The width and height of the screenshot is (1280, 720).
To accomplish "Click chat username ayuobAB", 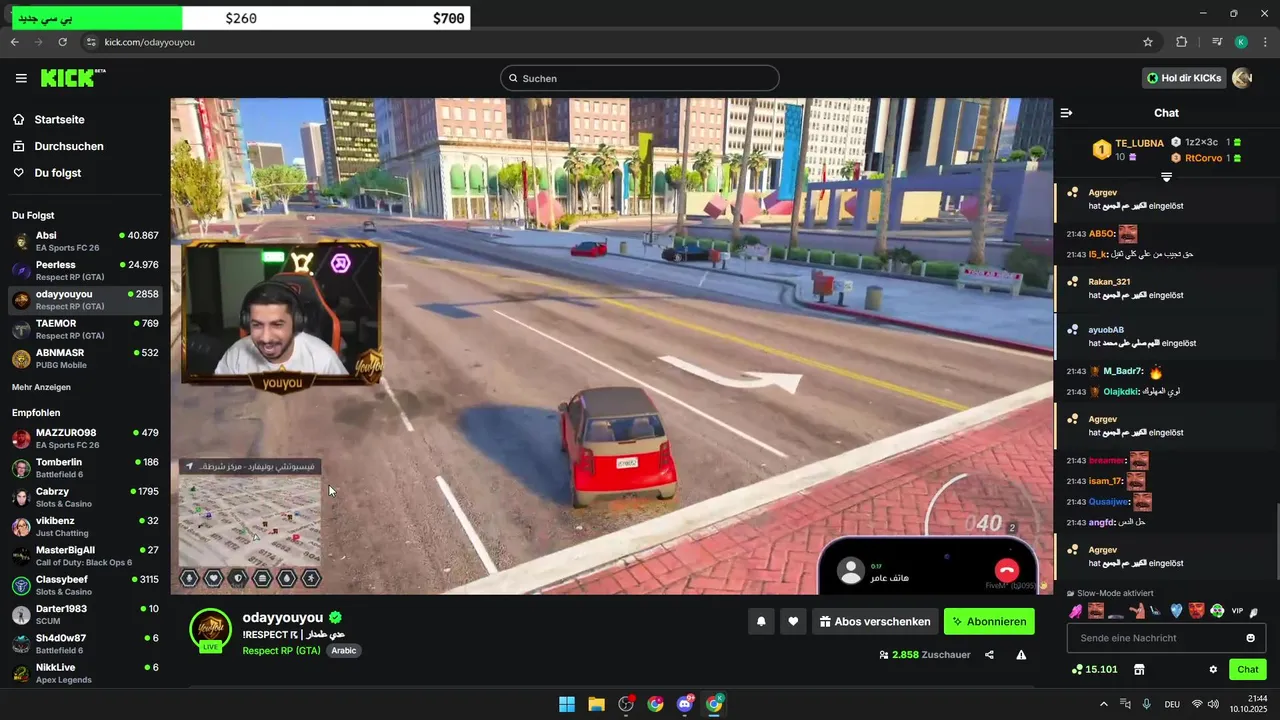I will [1106, 329].
